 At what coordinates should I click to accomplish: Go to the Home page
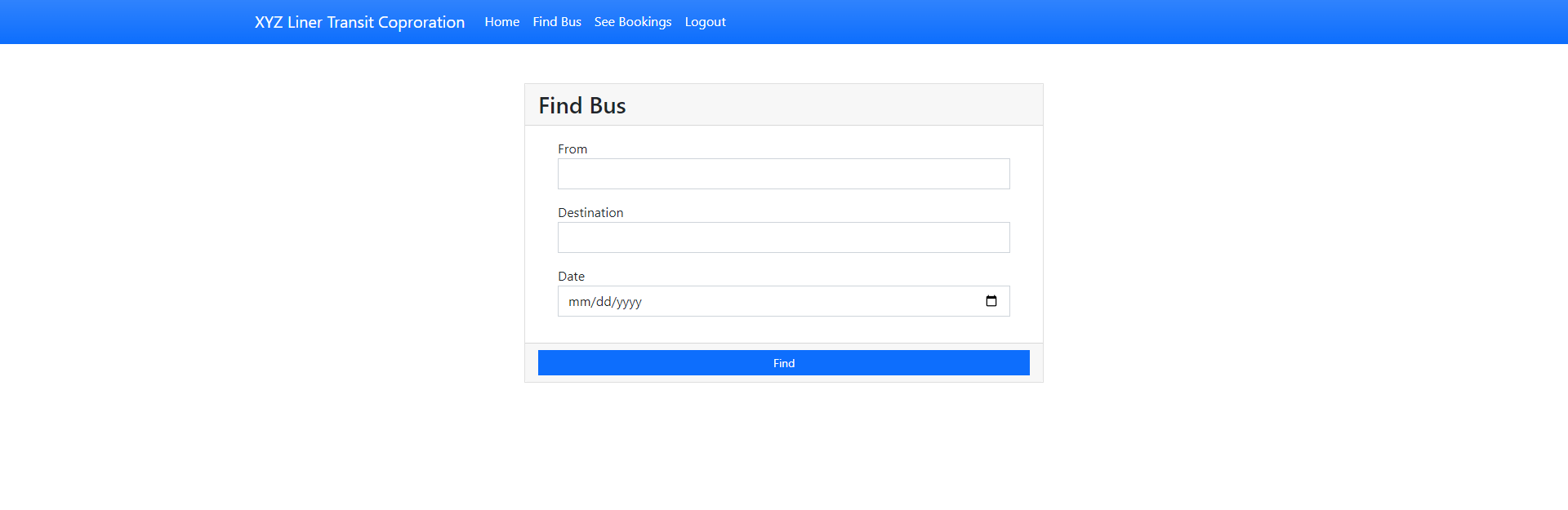[501, 22]
